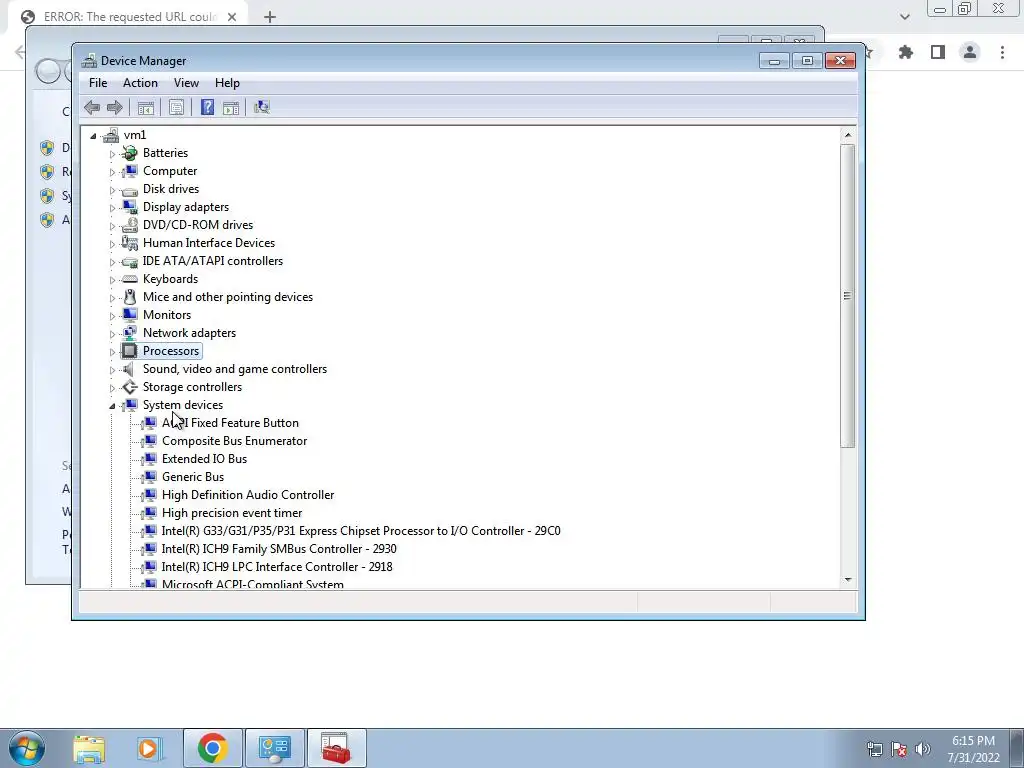
Task: Open the File menu
Action: pyautogui.click(x=98, y=83)
